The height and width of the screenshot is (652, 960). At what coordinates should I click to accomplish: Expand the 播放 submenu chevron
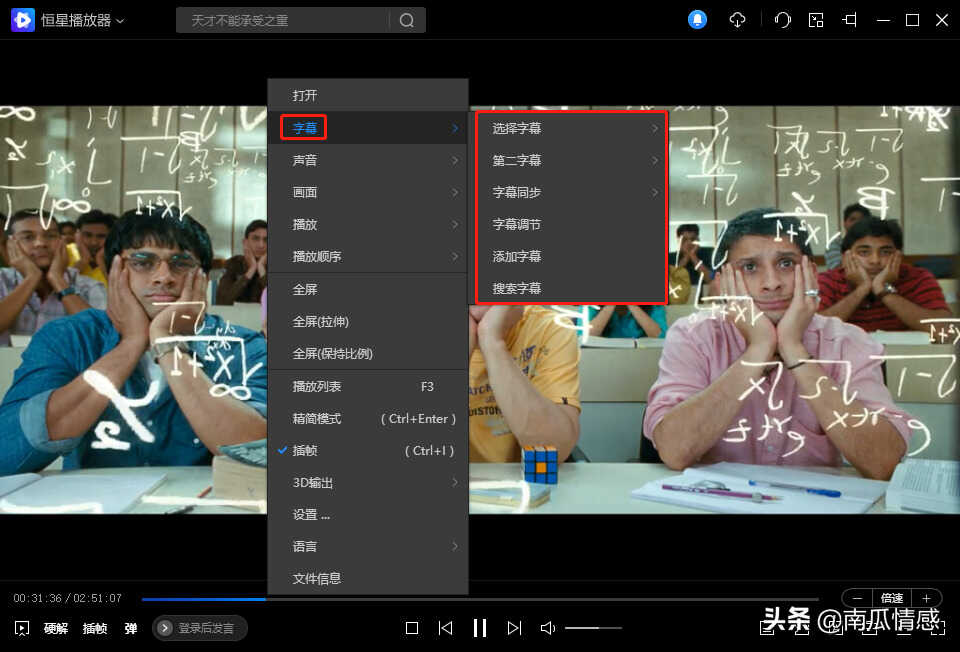(455, 225)
